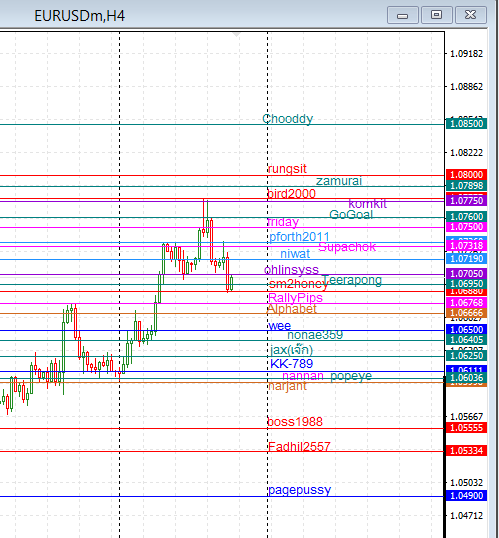
Task: Select the RallyPips magenta label
Action: [295, 297]
